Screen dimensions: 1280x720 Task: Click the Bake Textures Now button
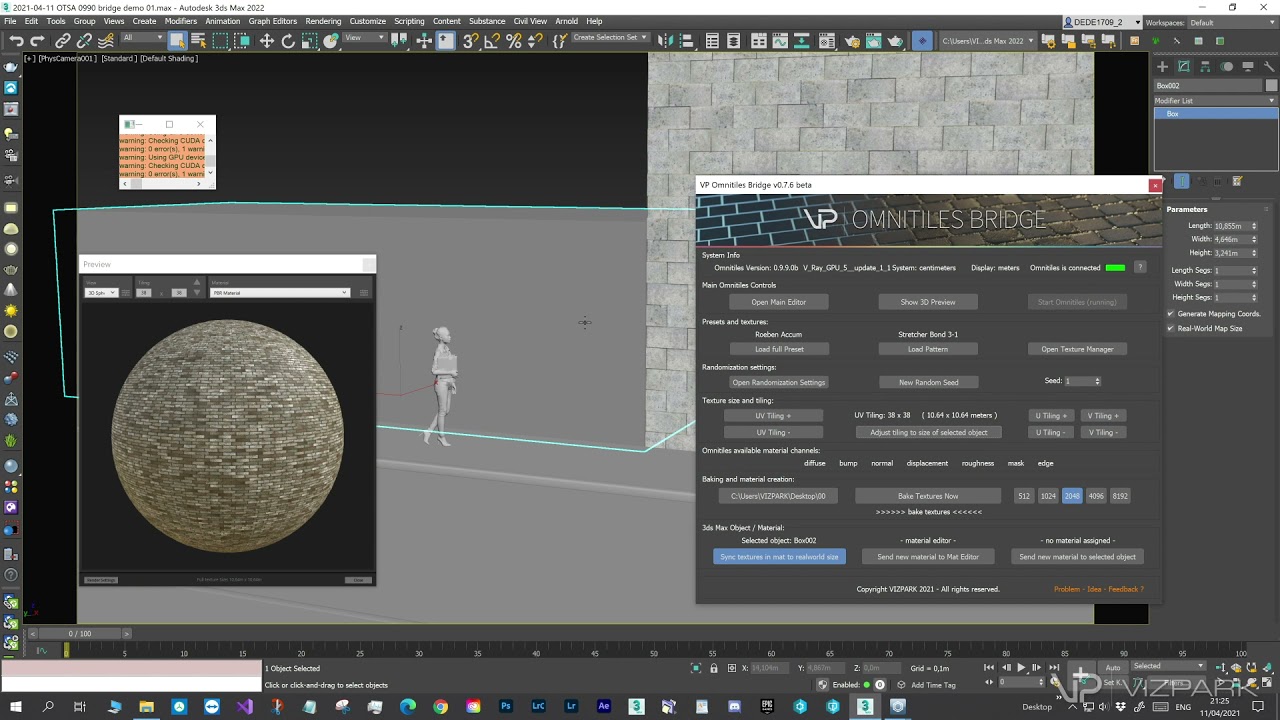coord(928,496)
